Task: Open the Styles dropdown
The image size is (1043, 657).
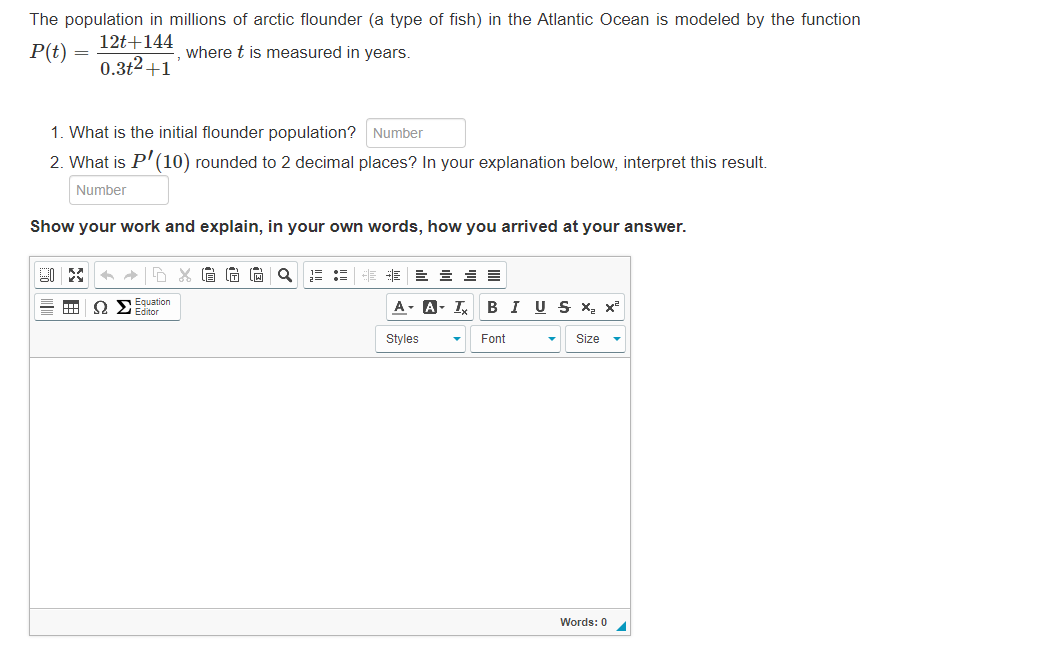Action: [x=420, y=339]
